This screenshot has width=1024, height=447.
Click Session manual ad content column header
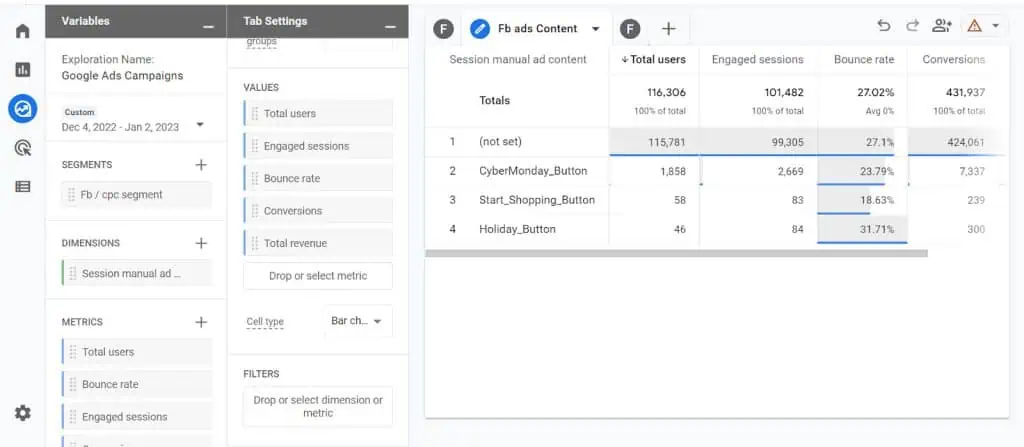(x=518, y=59)
